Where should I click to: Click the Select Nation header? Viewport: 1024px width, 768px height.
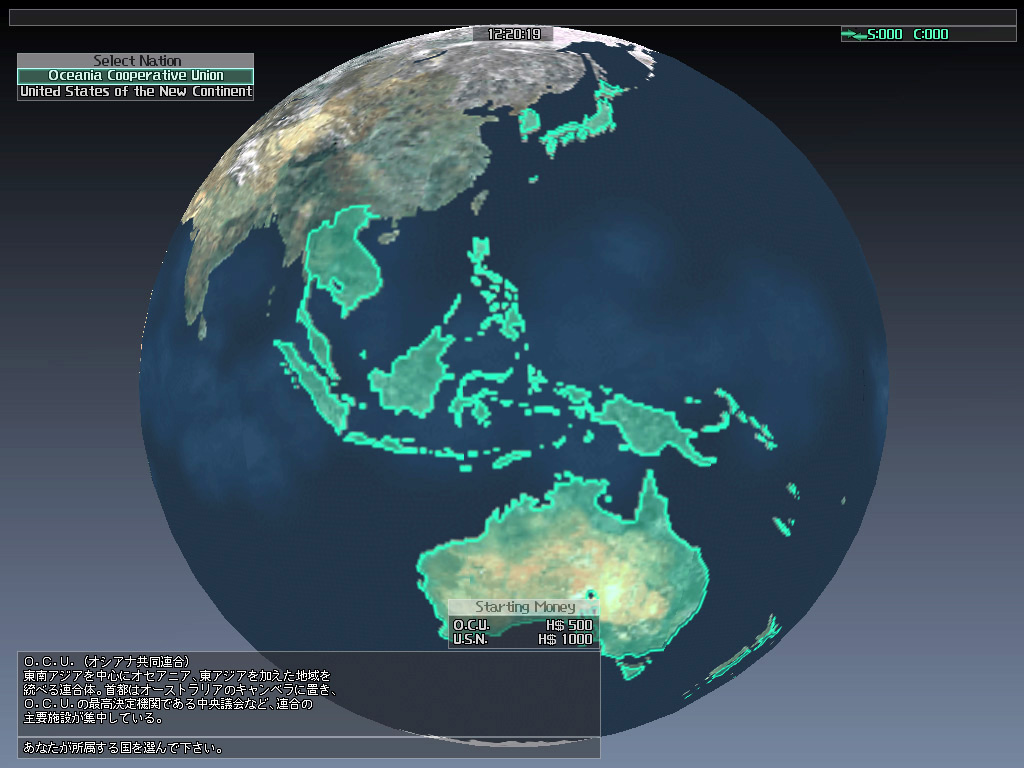(135, 60)
